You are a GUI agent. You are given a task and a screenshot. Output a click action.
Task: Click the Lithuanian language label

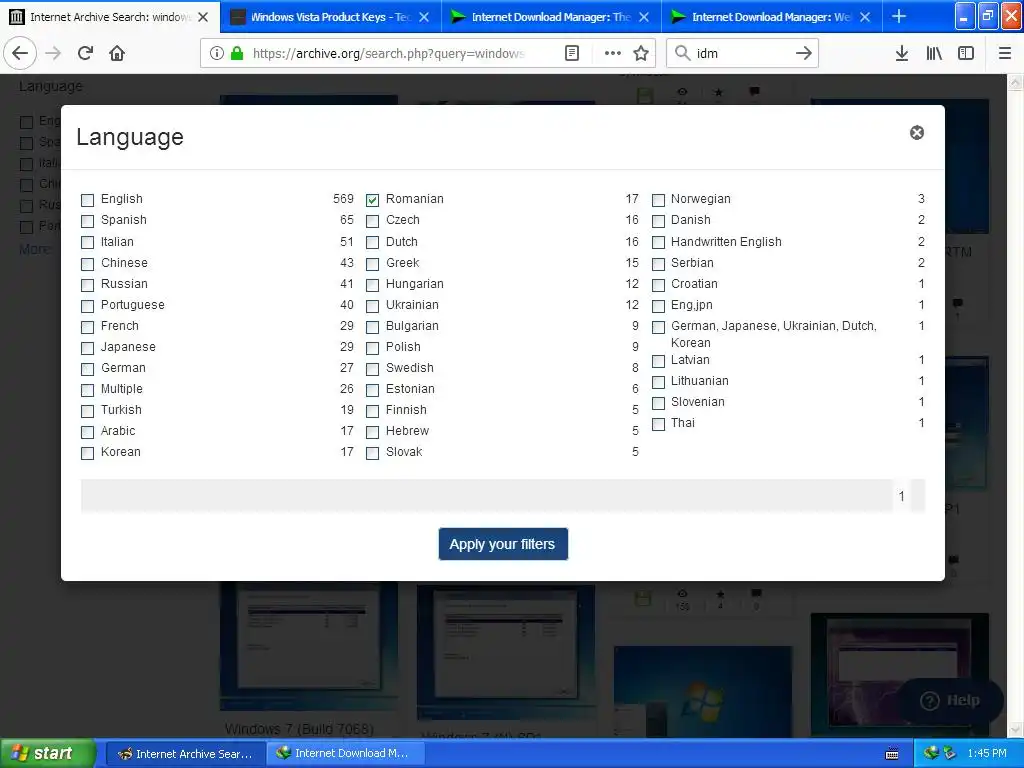tap(699, 381)
